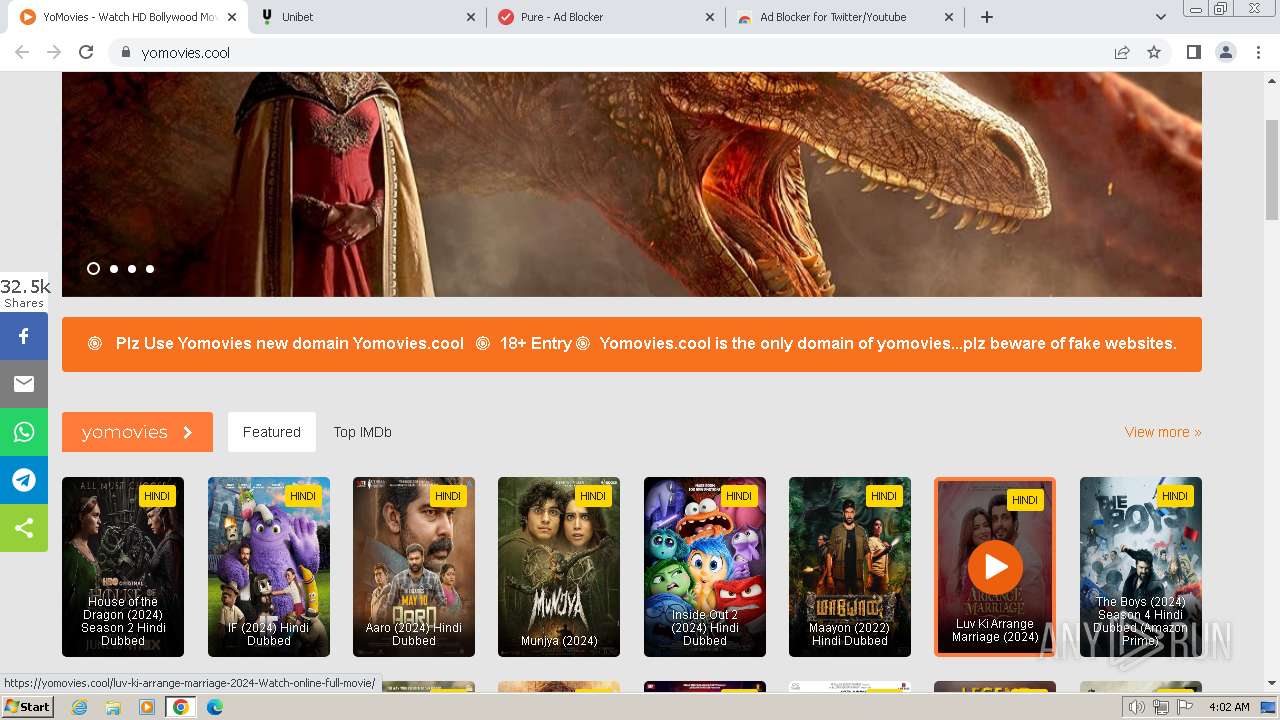Open Internet Explorer from the taskbar
Image resolution: width=1280 pixels, height=720 pixels.
coord(79,707)
